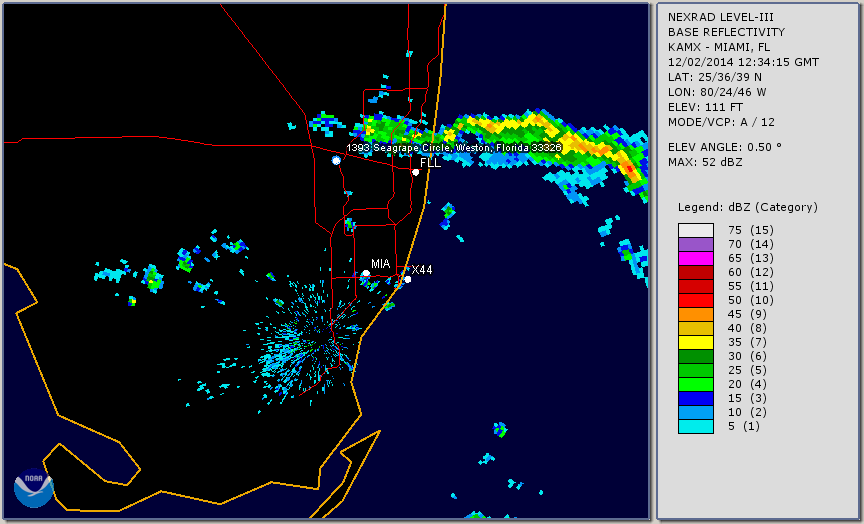Click the FLL airport marker dot
Screen dimensions: 864x524
point(415,172)
